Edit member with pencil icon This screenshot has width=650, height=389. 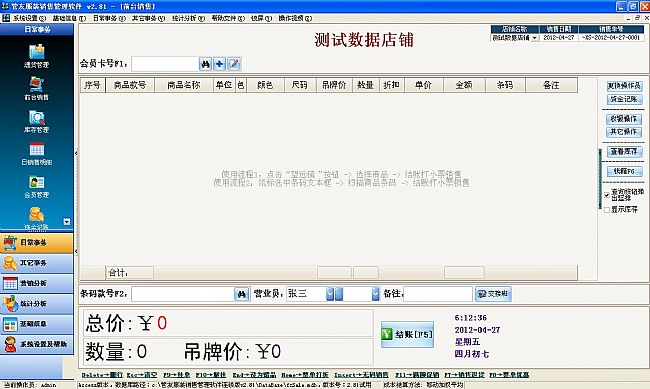[x=234, y=64]
